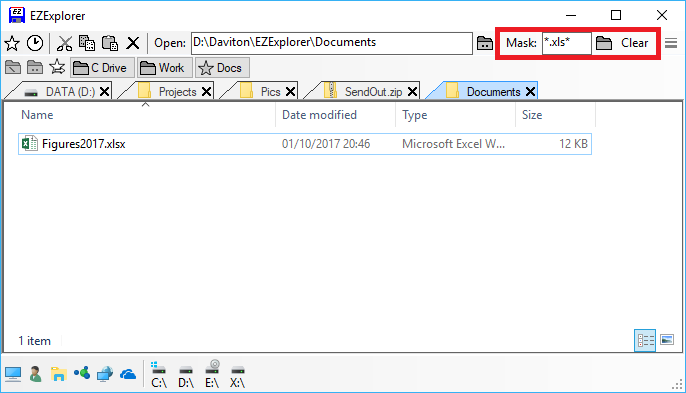Click the favorites star icon in top toolbar

coord(12,43)
